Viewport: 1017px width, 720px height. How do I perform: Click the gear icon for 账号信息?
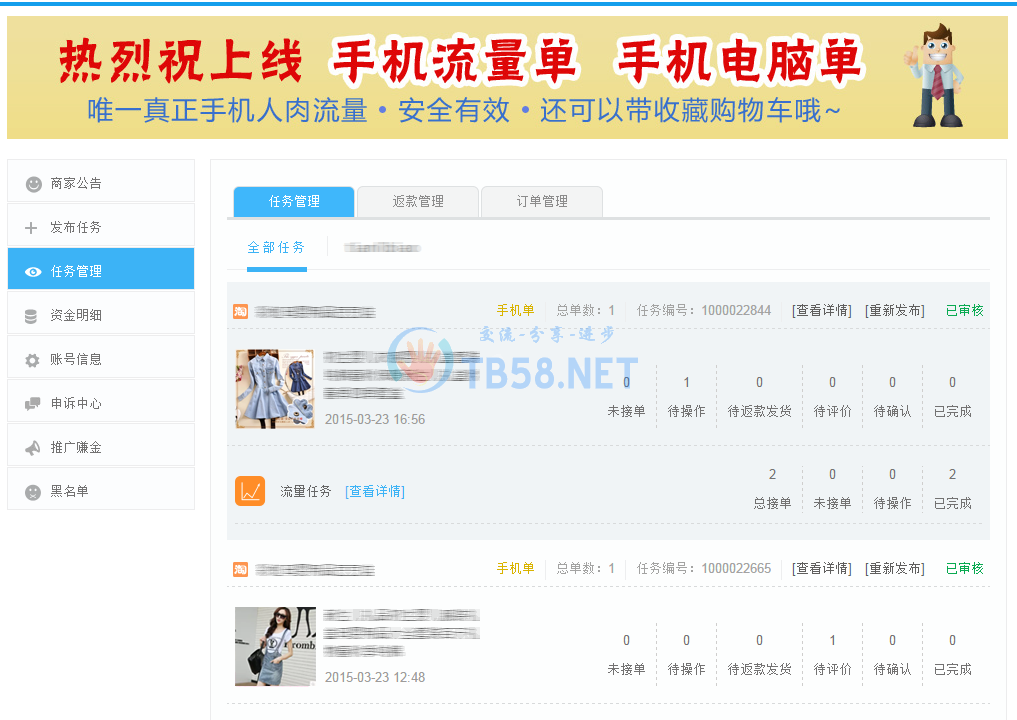33,360
